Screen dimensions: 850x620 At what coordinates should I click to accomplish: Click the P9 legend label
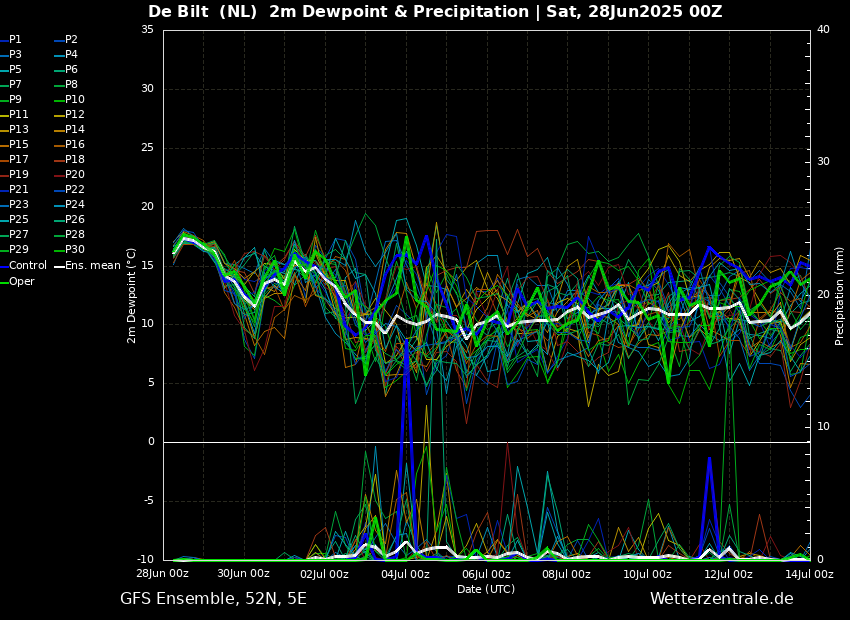click(11, 100)
